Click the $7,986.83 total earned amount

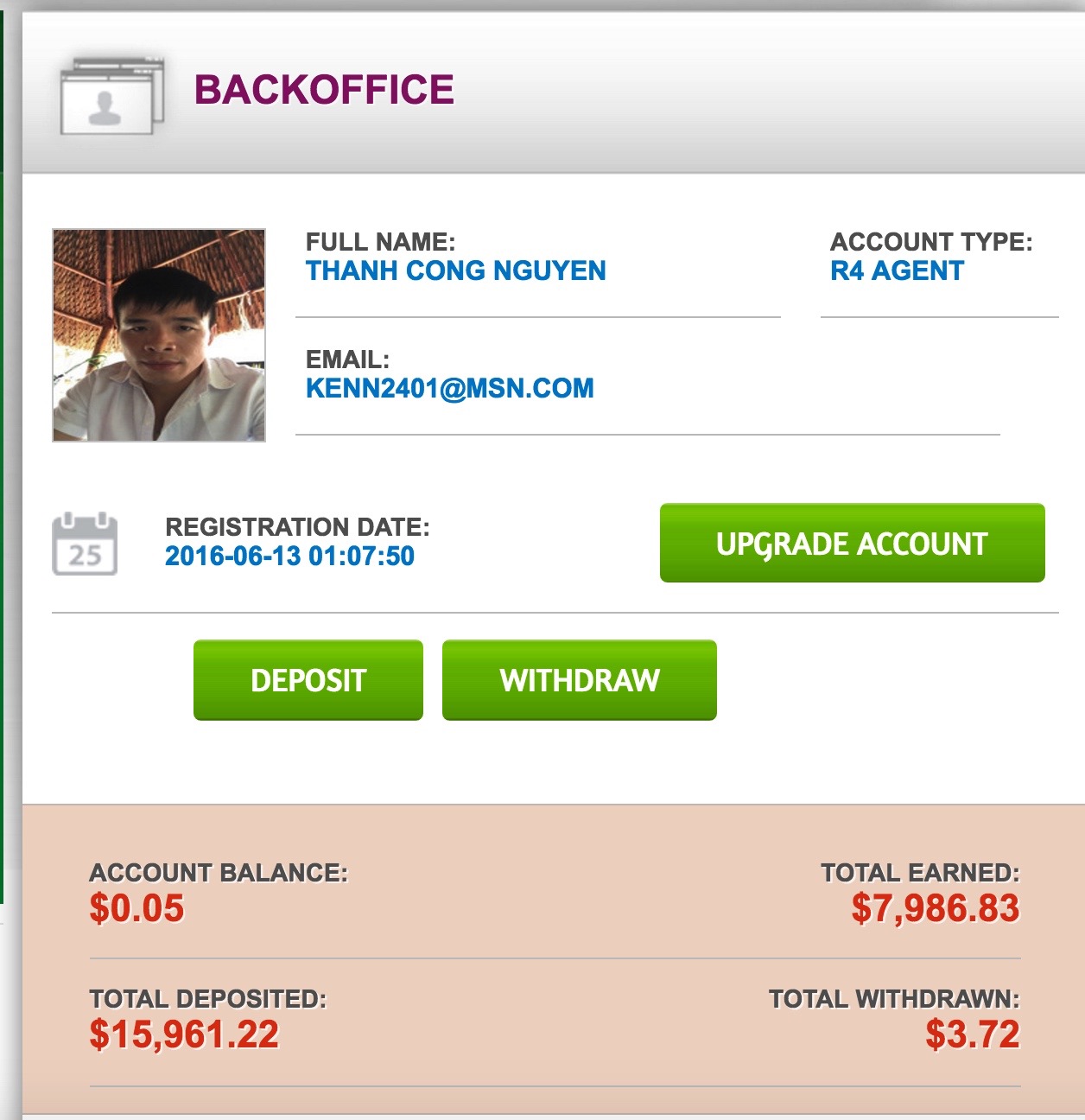pyautogui.click(x=936, y=908)
